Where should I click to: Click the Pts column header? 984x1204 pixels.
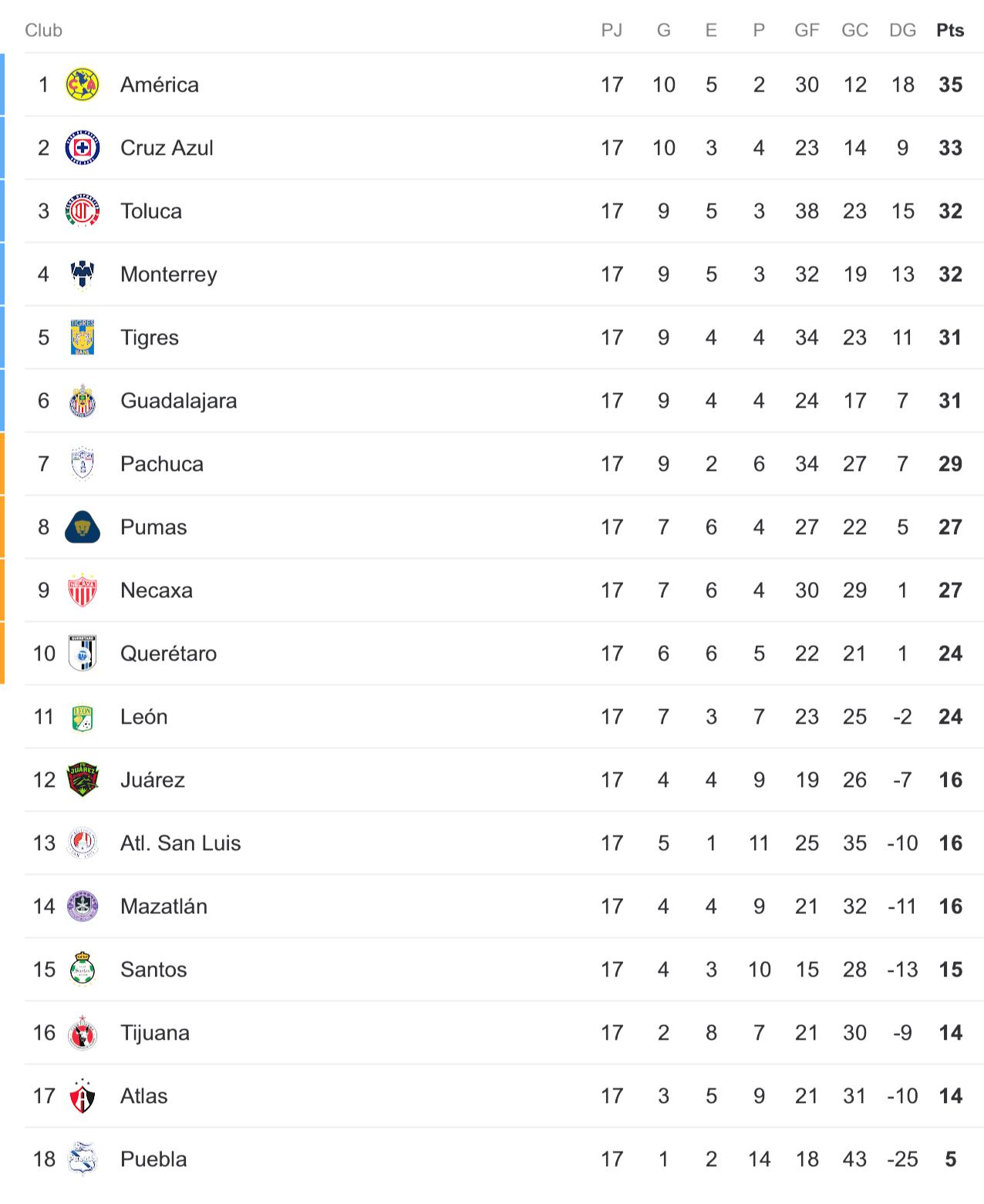(950, 30)
